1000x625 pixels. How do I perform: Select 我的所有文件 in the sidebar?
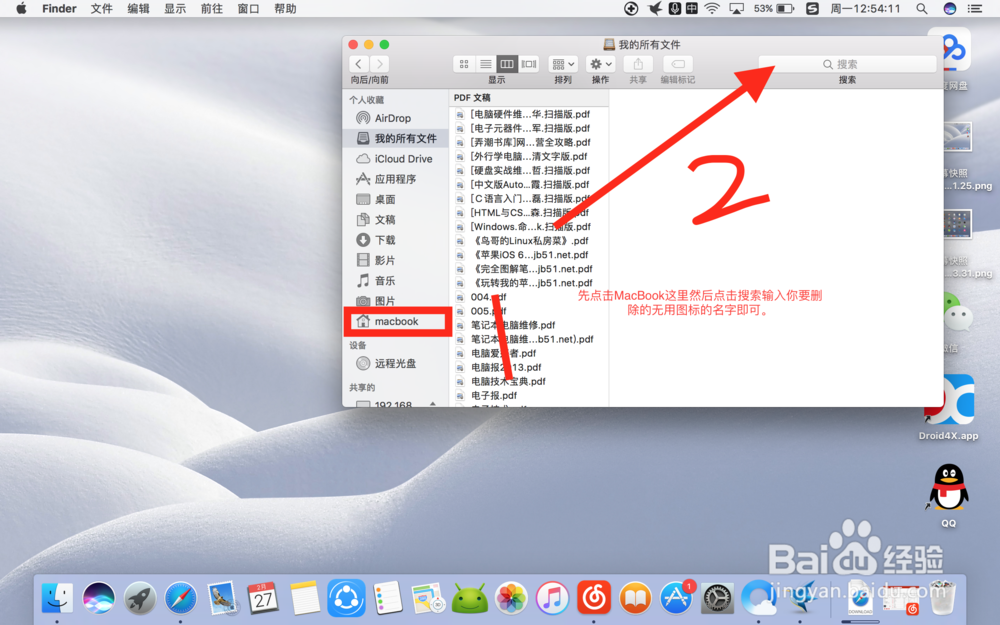[x=395, y=138]
